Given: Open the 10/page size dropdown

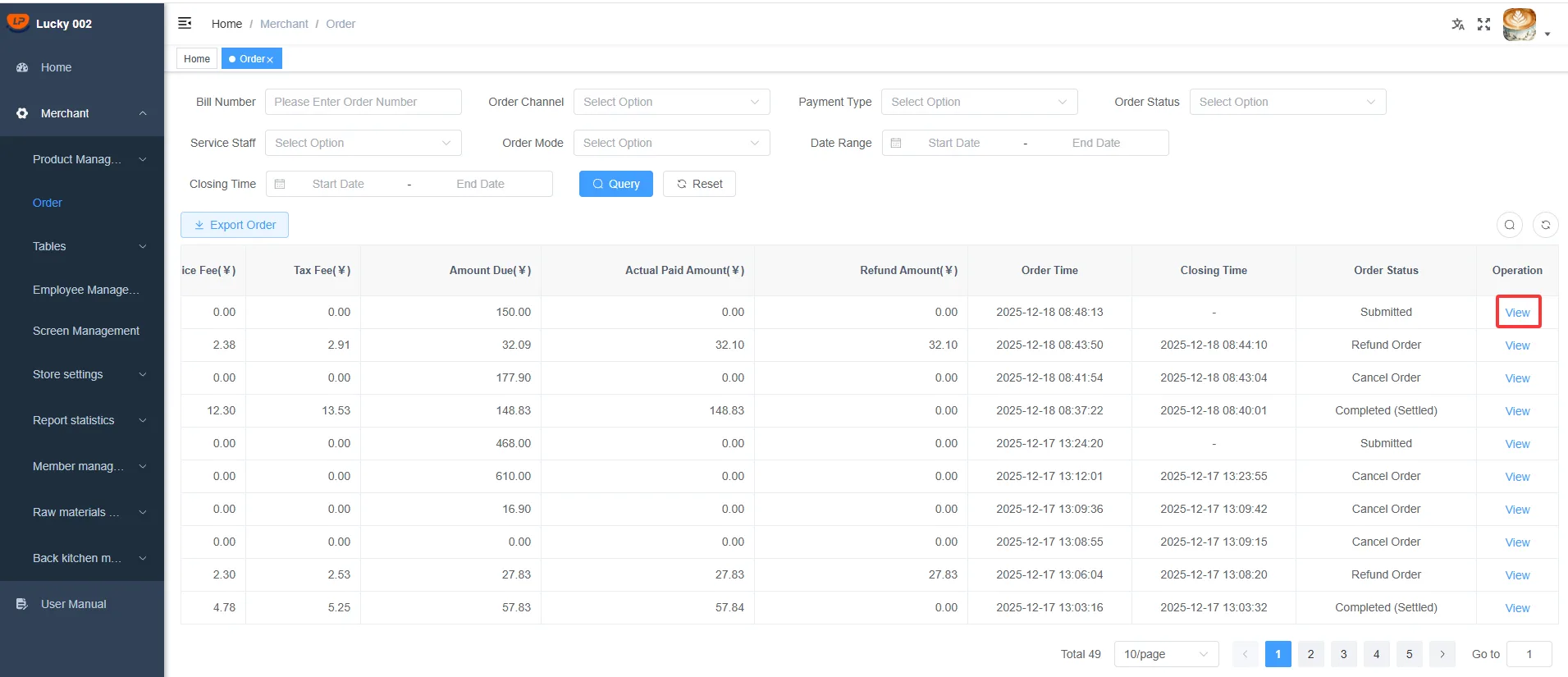Looking at the screenshot, I should pyautogui.click(x=1167, y=654).
